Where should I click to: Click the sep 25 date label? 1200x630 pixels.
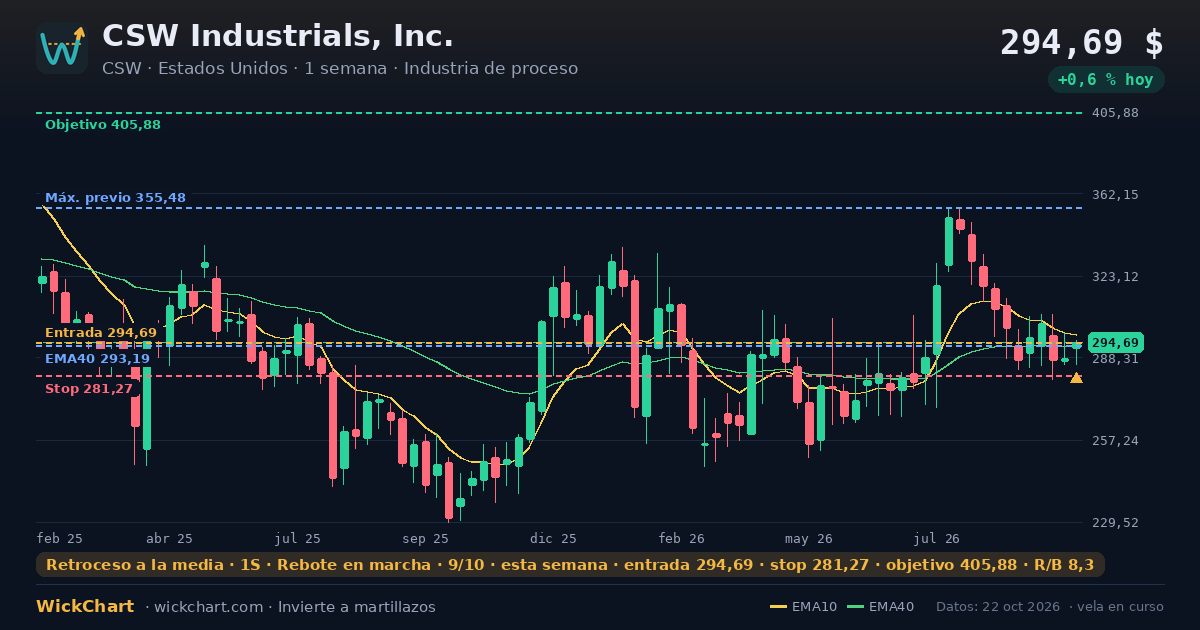[x=426, y=539]
